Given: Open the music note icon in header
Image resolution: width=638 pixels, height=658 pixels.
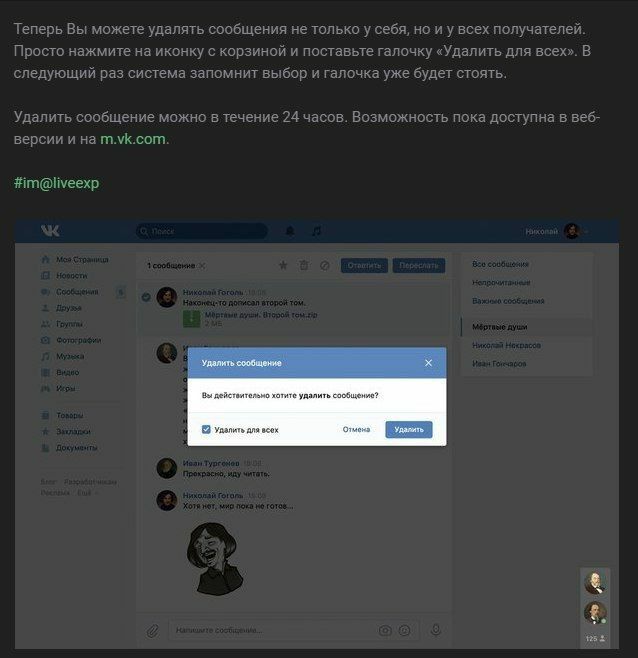Looking at the screenshot, I should [316, 231].
